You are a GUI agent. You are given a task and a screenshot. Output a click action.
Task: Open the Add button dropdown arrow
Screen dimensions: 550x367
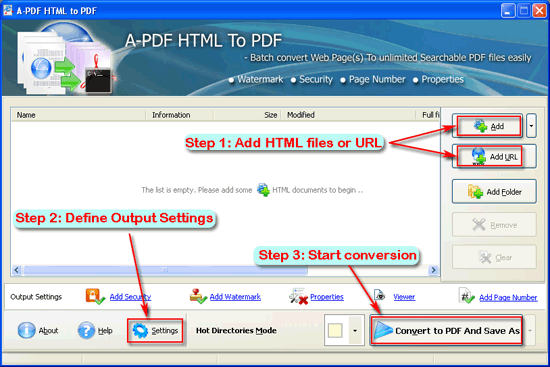pos(531,126)
